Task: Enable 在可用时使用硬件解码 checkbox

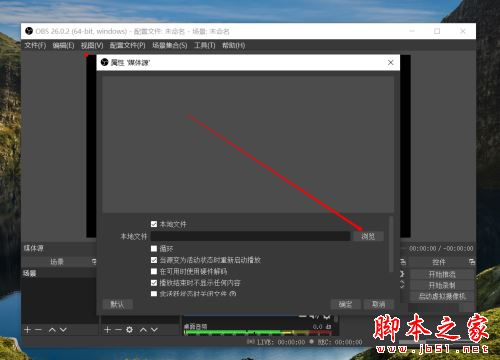Action: [154, 271]
